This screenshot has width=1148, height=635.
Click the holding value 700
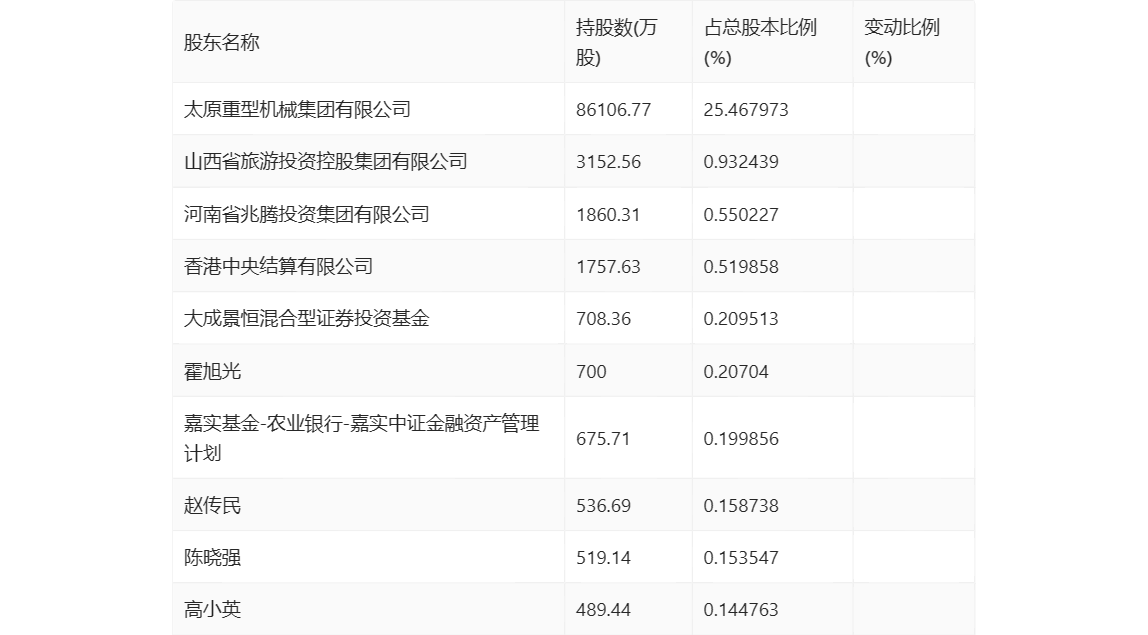point(592,371)
